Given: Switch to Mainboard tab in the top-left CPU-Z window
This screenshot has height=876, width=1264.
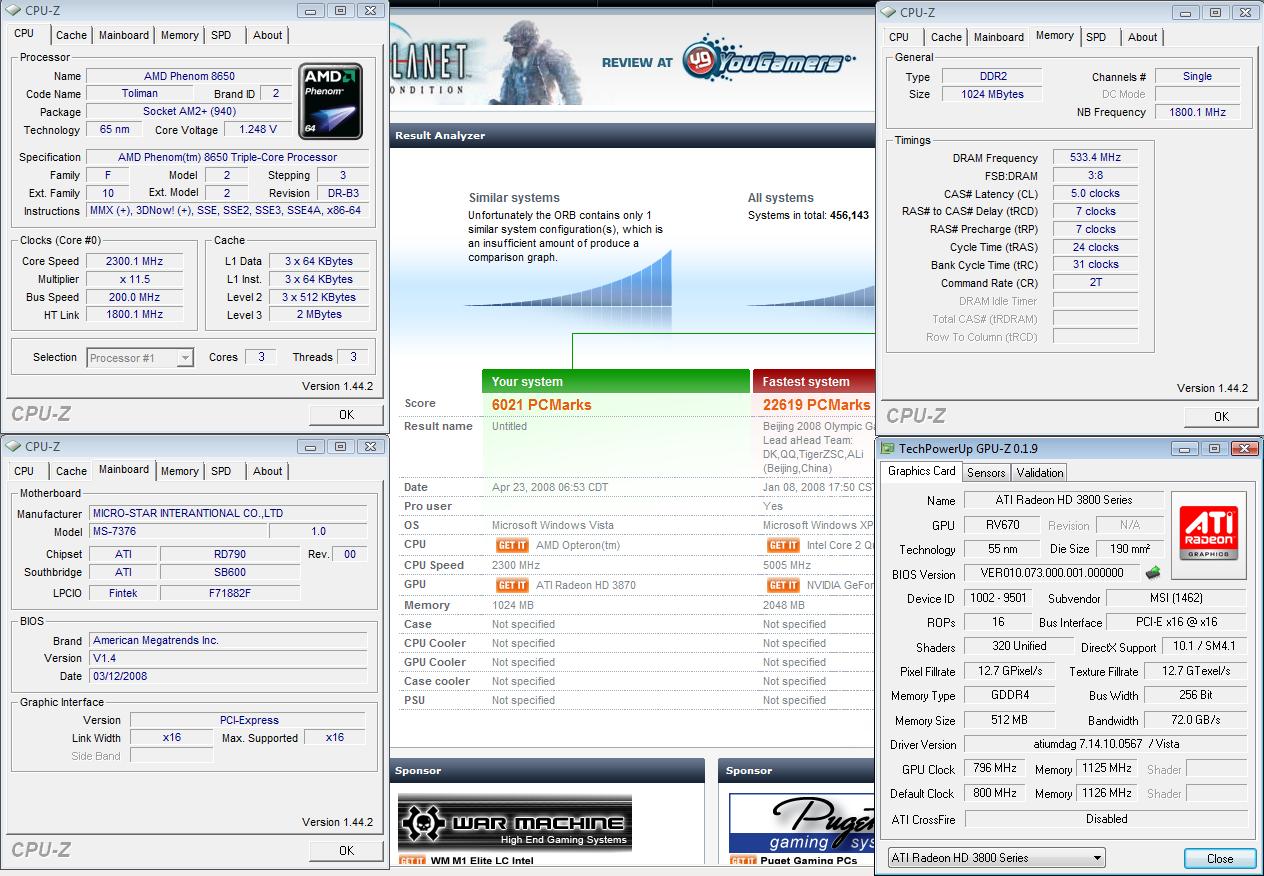Looking at the screenshot, I should pos(124,35).
